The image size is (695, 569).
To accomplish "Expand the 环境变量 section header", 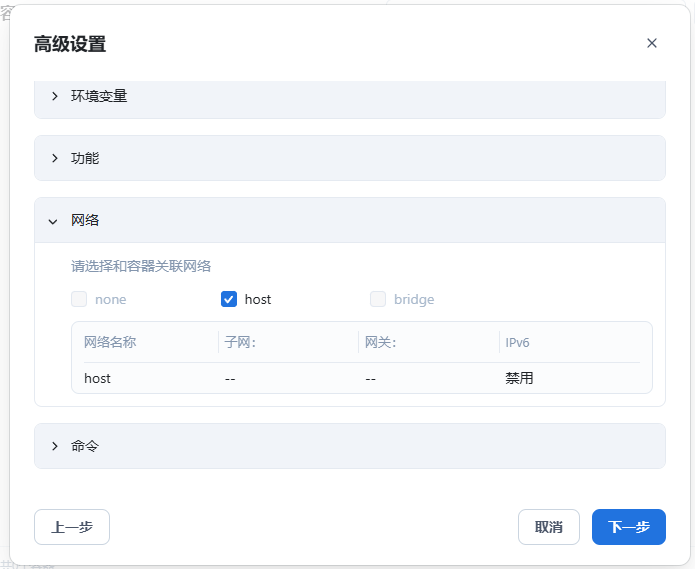I will coord(350,97).
